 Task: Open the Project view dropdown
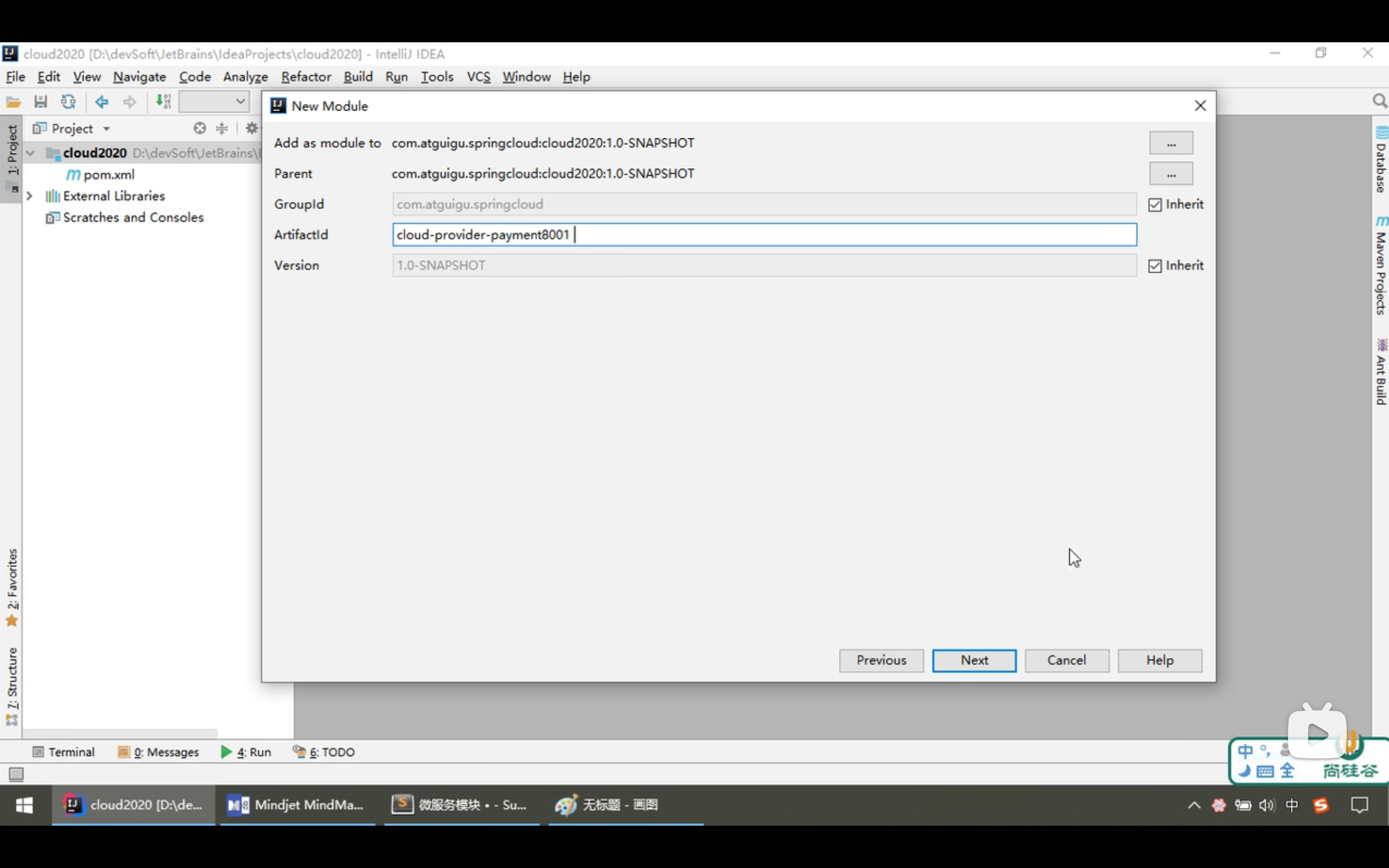pos(106,129)
